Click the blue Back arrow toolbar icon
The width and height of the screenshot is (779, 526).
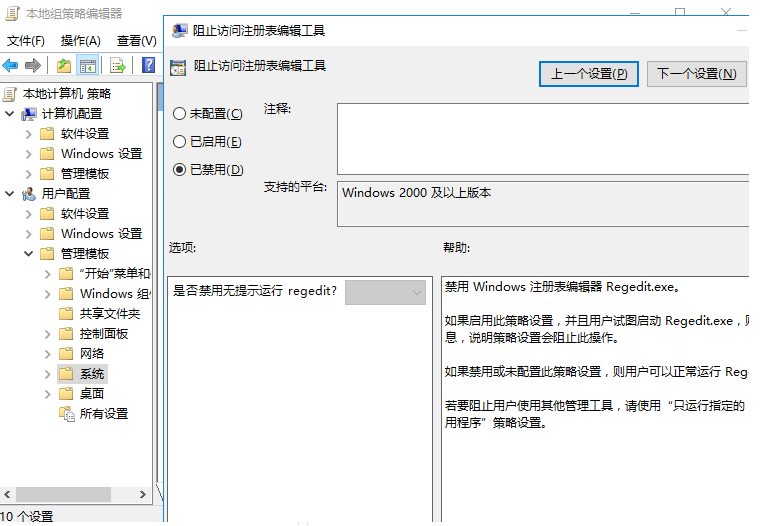[x=11, y=66]
